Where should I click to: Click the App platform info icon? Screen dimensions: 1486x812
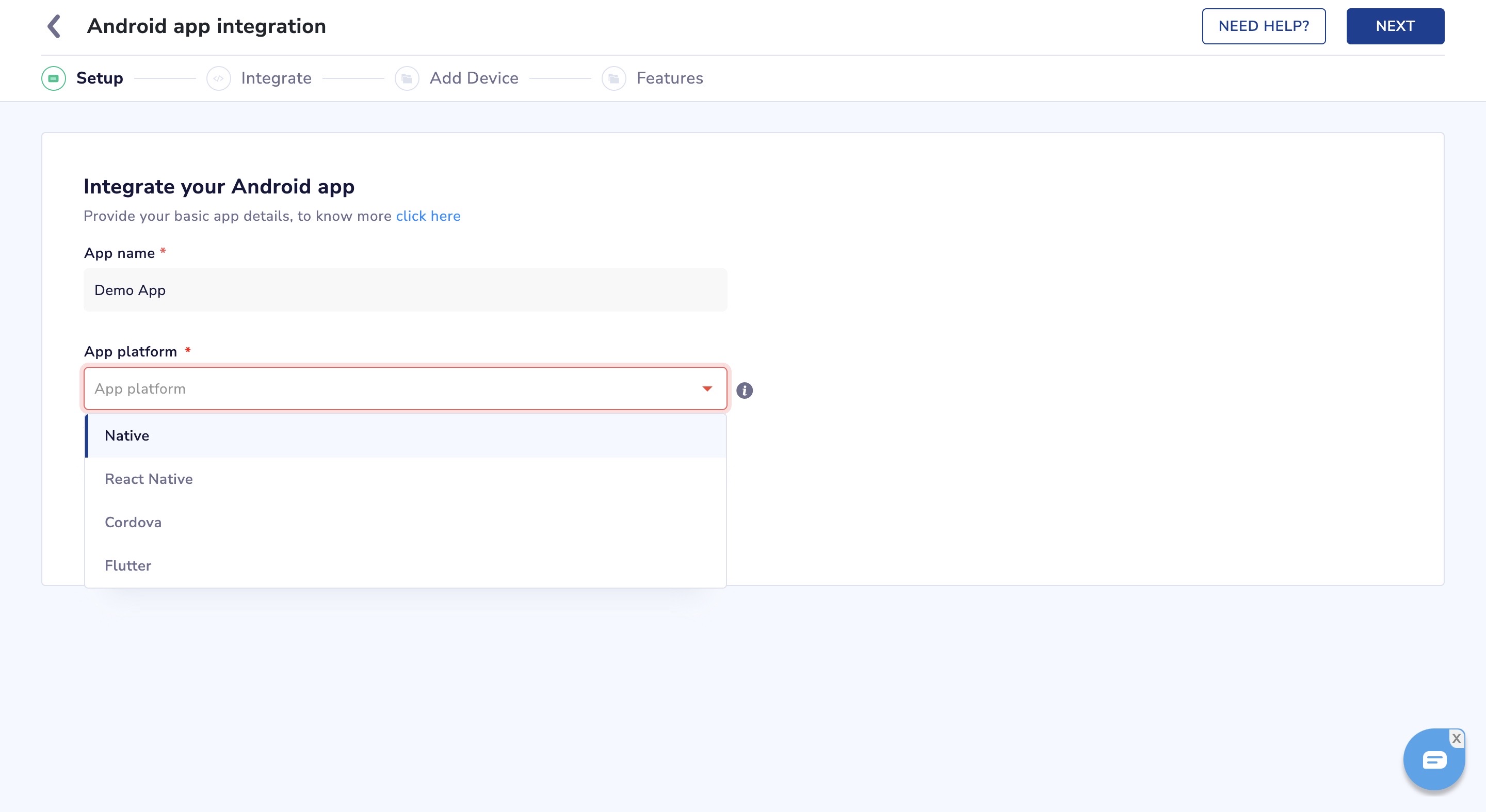pos(744,391)
